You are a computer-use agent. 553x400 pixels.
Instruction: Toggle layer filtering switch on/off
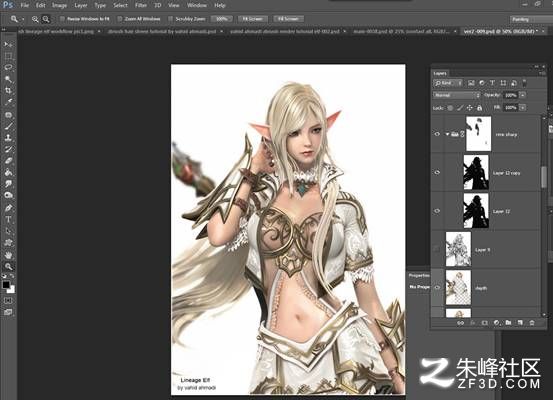coord(524,83)
